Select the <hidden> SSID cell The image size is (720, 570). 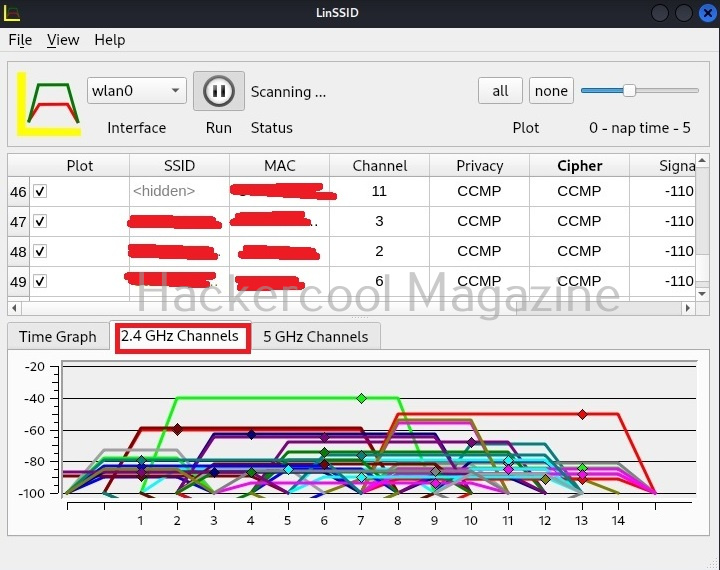tap(180, 191)
